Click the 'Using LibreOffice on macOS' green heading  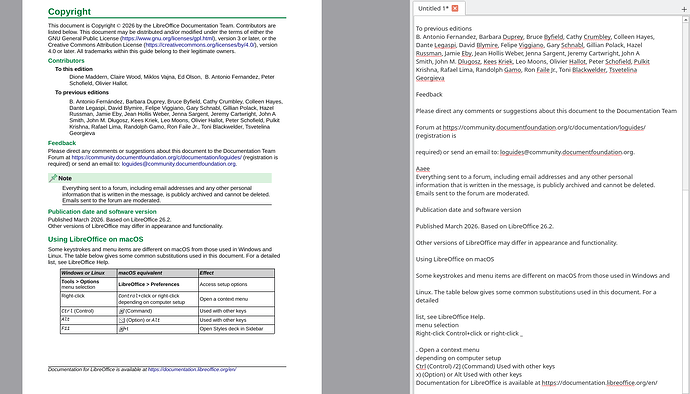(95, 239)
